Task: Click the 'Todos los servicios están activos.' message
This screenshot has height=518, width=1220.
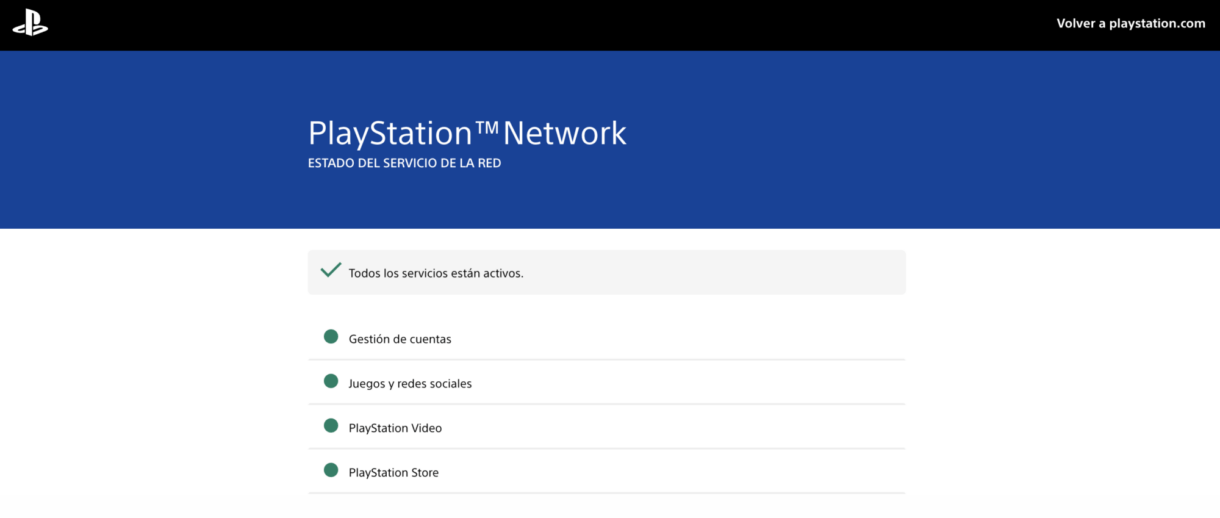Action: pos(436,273)
